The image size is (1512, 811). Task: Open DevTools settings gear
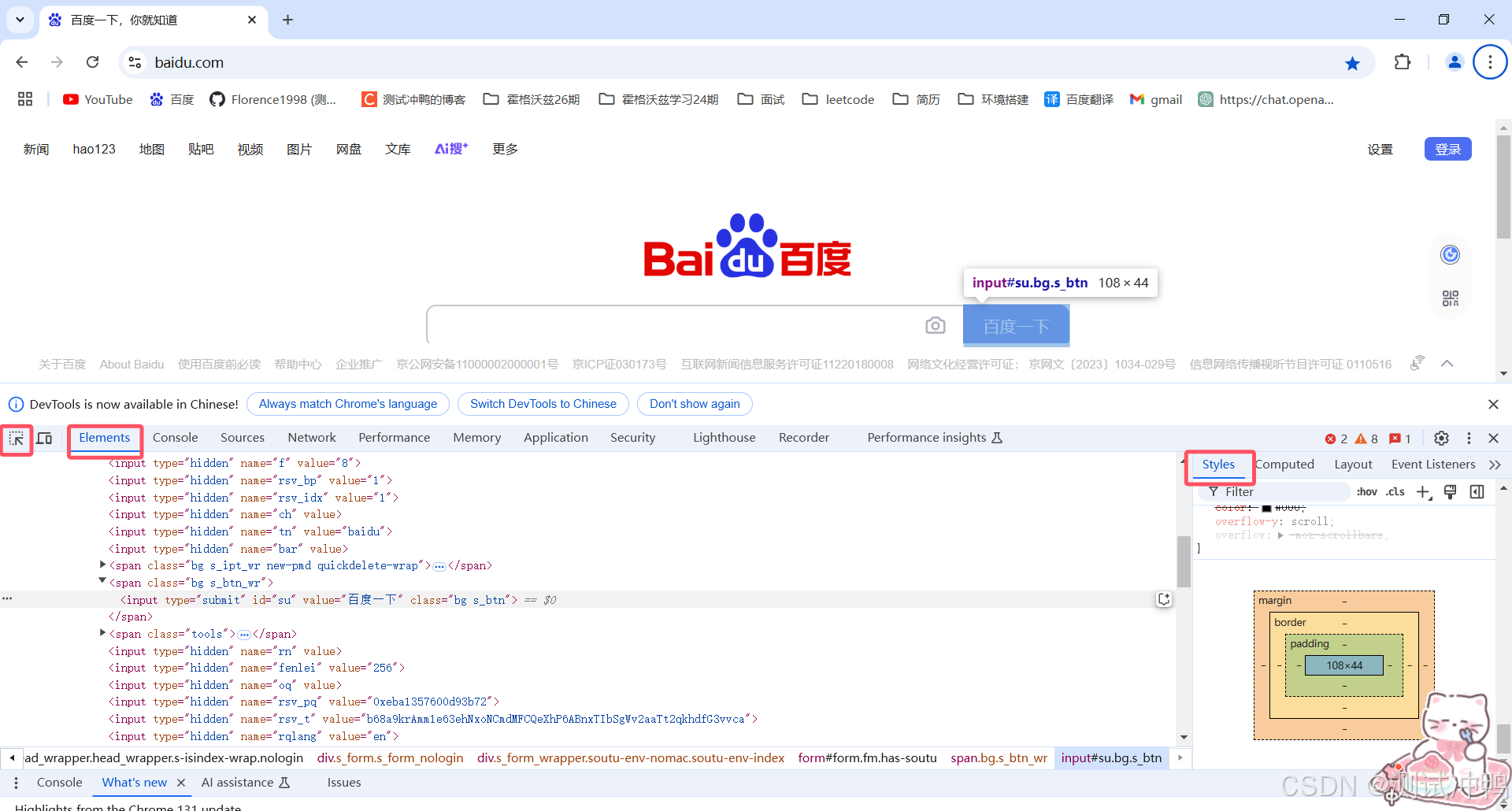pyautogui.click(x=1441, y=438)
